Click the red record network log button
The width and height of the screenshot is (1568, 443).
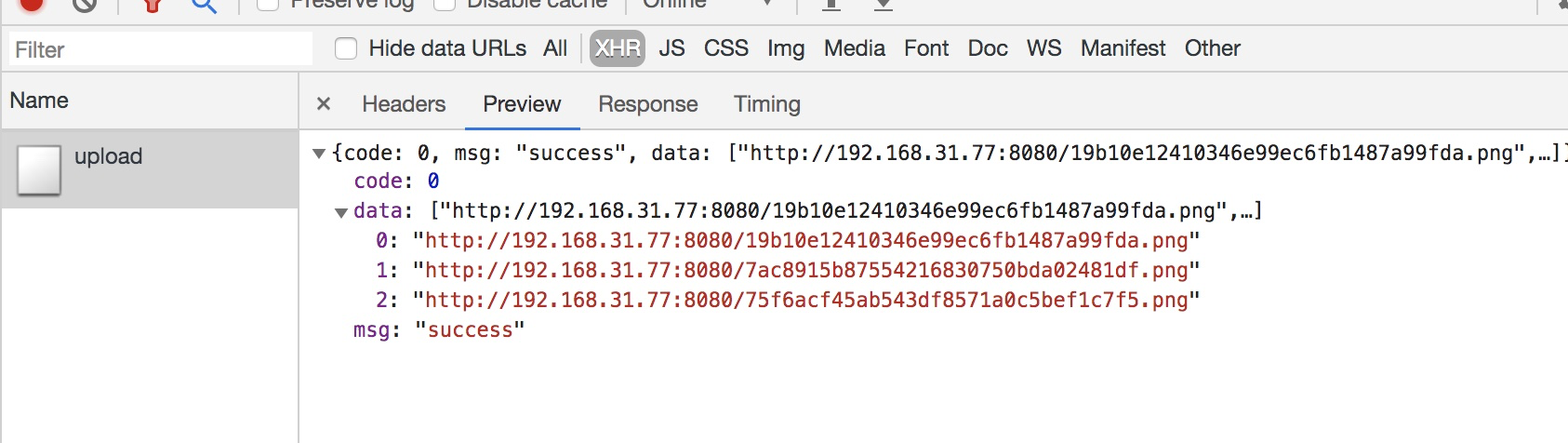(x=32, y=4)
